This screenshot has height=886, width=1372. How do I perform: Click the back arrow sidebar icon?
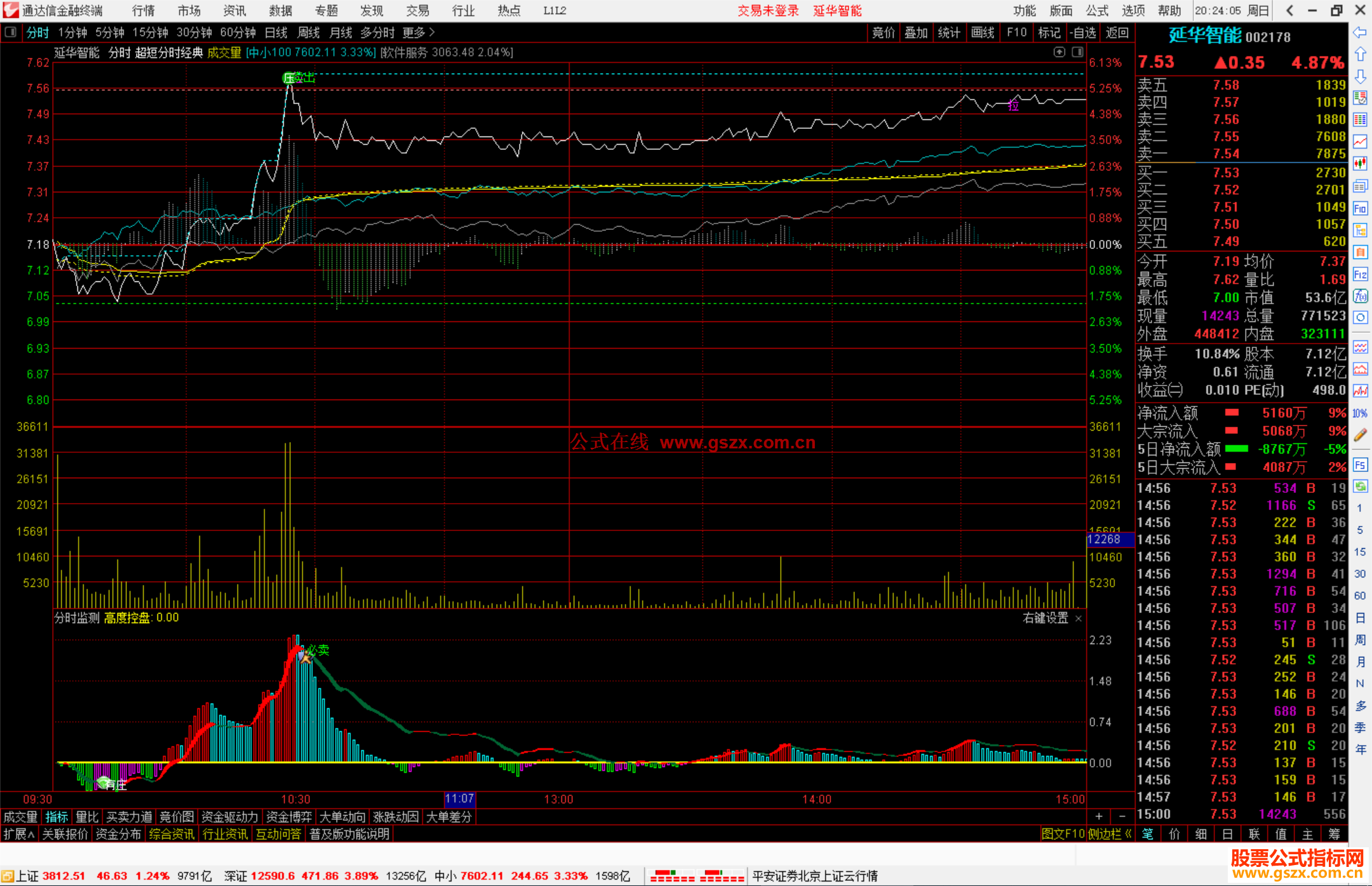coord(1360,32)
